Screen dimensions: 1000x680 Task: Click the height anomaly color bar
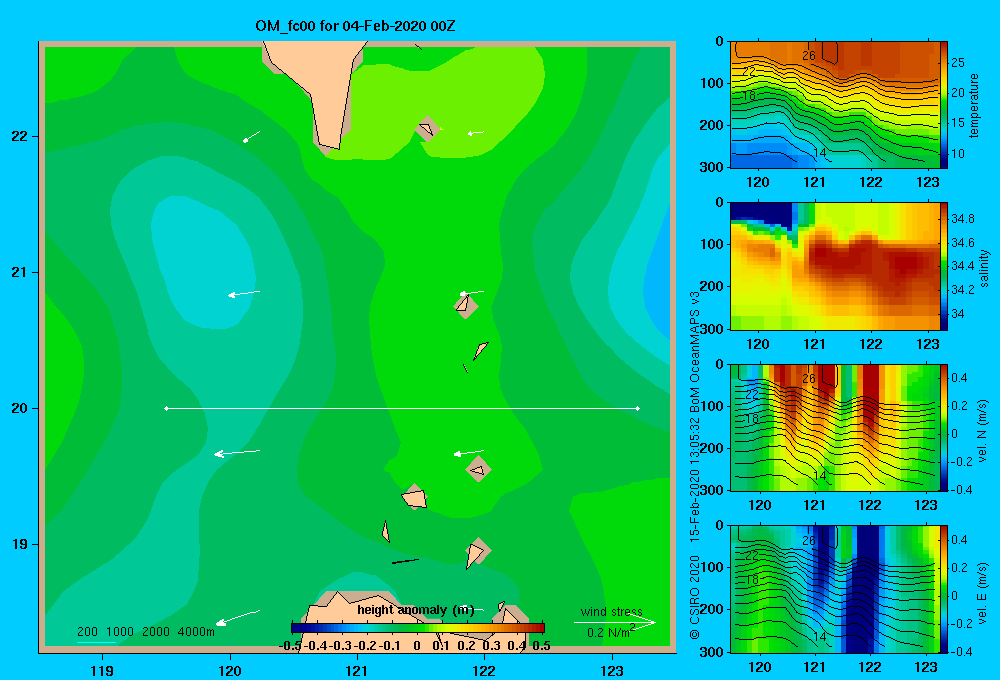pos(418,628)
